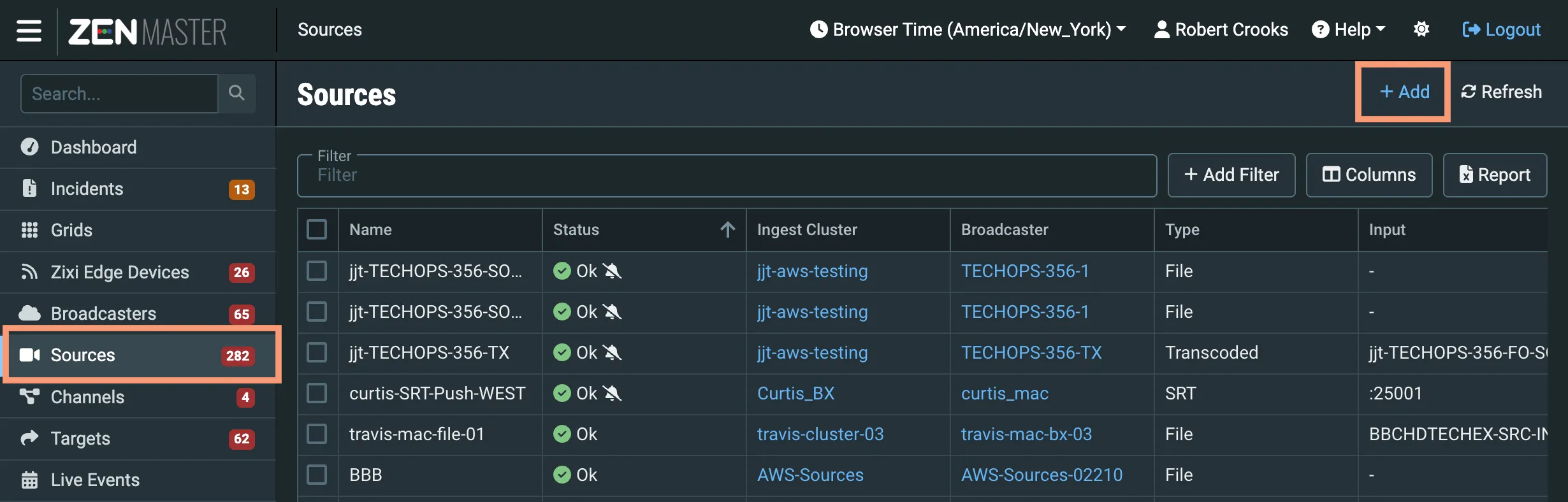Image resolution: width=1568 pixels, height=502 pixels.
Task: Select all rows with header checkbox
Action: click(x=317, y=229)
